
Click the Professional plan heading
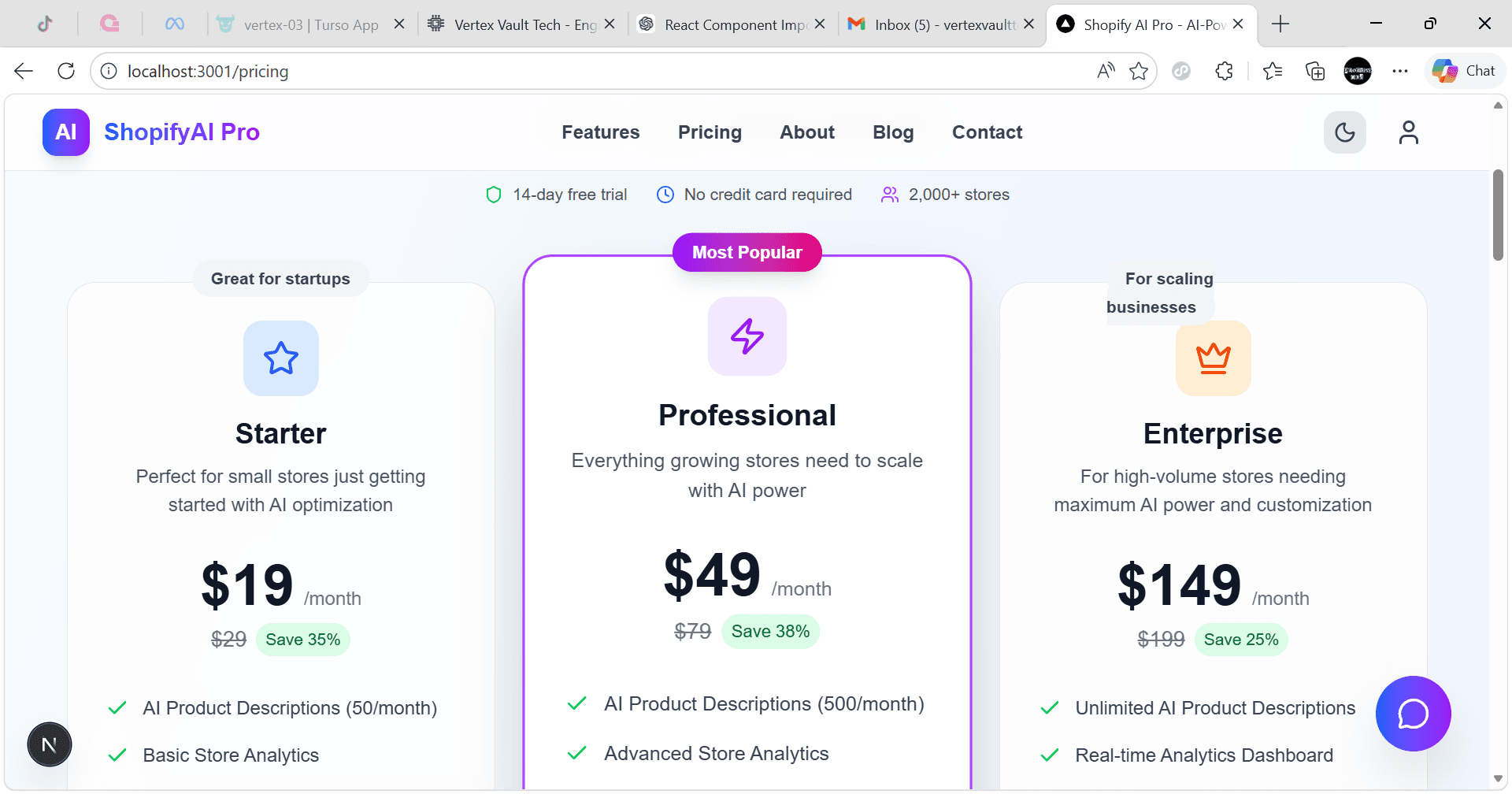747,415
